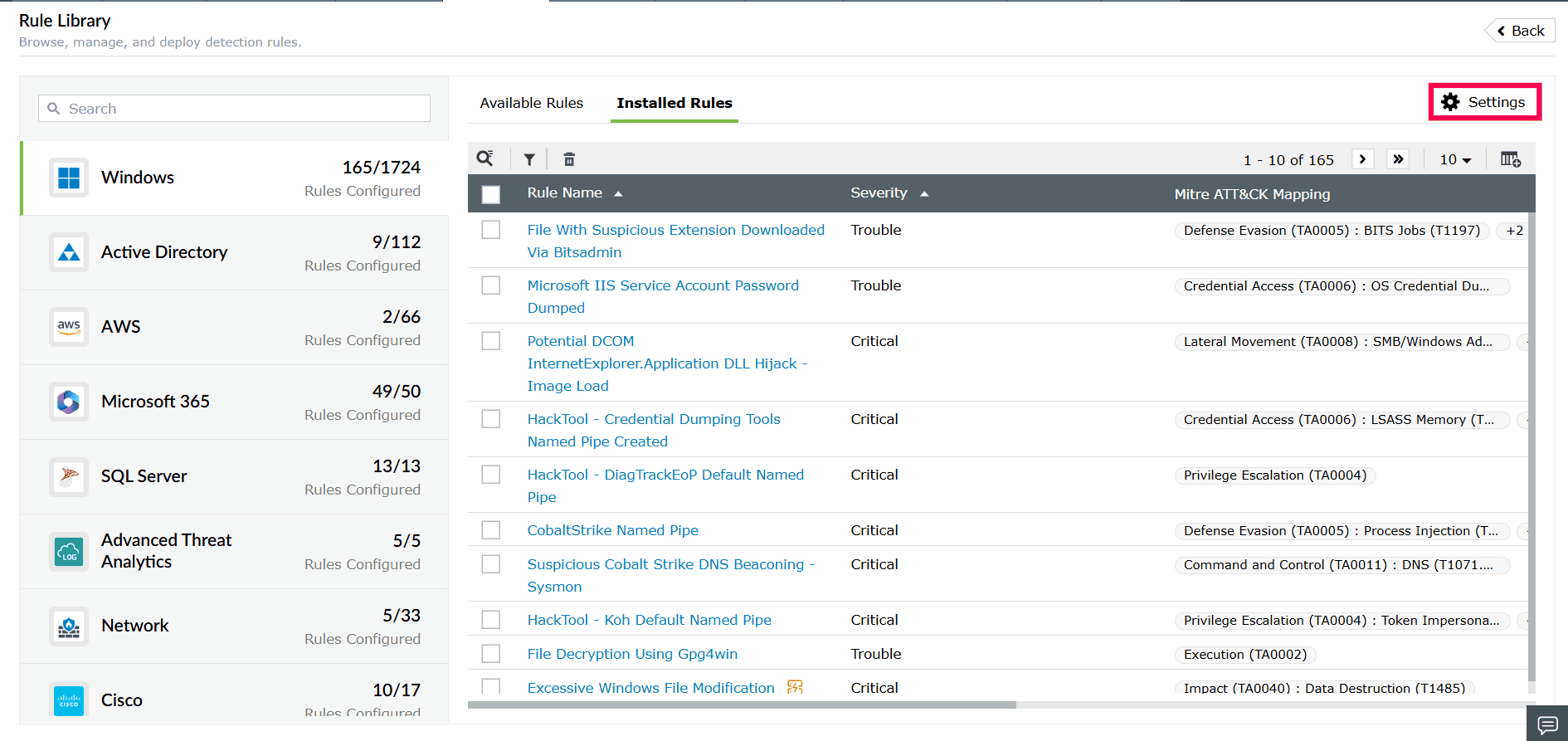1568x741 pixels.
Task: Select the Active Directory rule category
Action: [x=235, y=252]
